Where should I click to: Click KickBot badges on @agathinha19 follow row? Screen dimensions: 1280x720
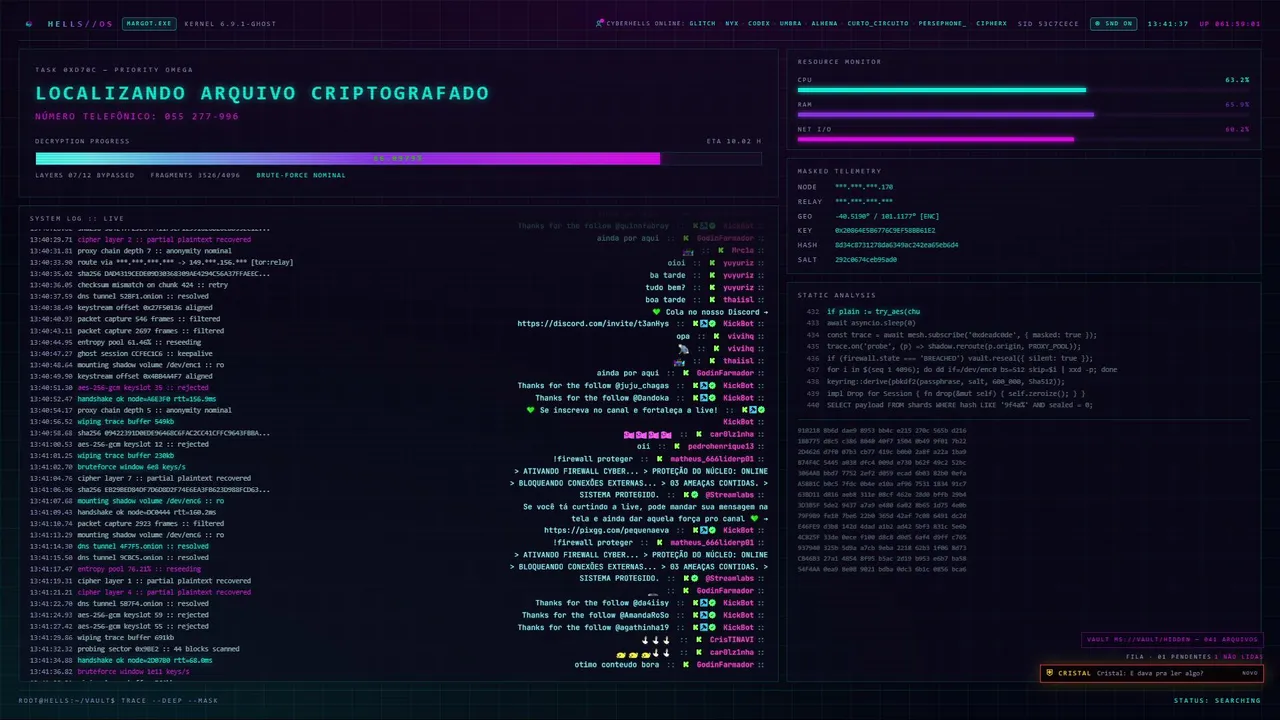click(703, 627)
